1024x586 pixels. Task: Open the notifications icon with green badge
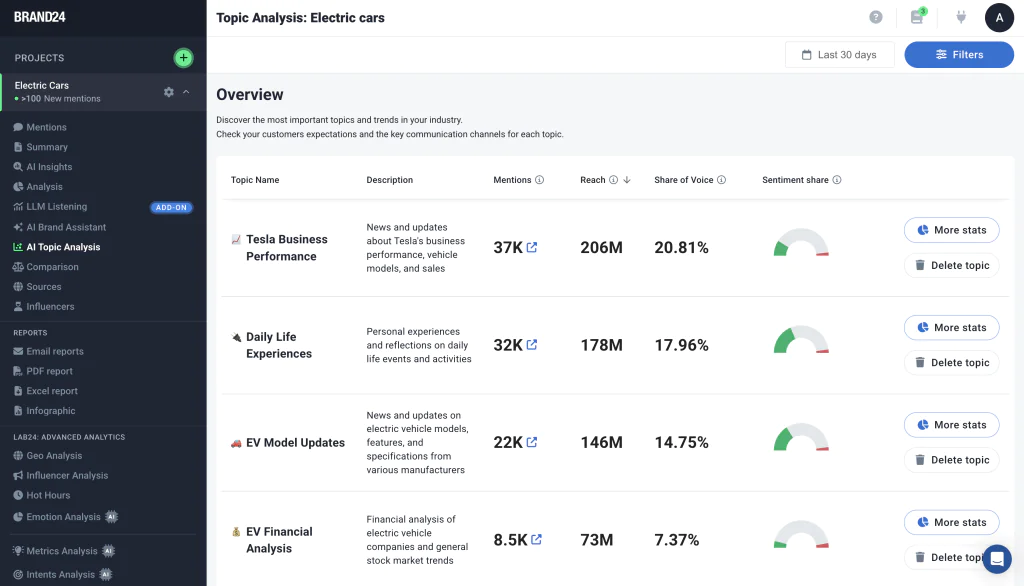click(x=917, y=17)
